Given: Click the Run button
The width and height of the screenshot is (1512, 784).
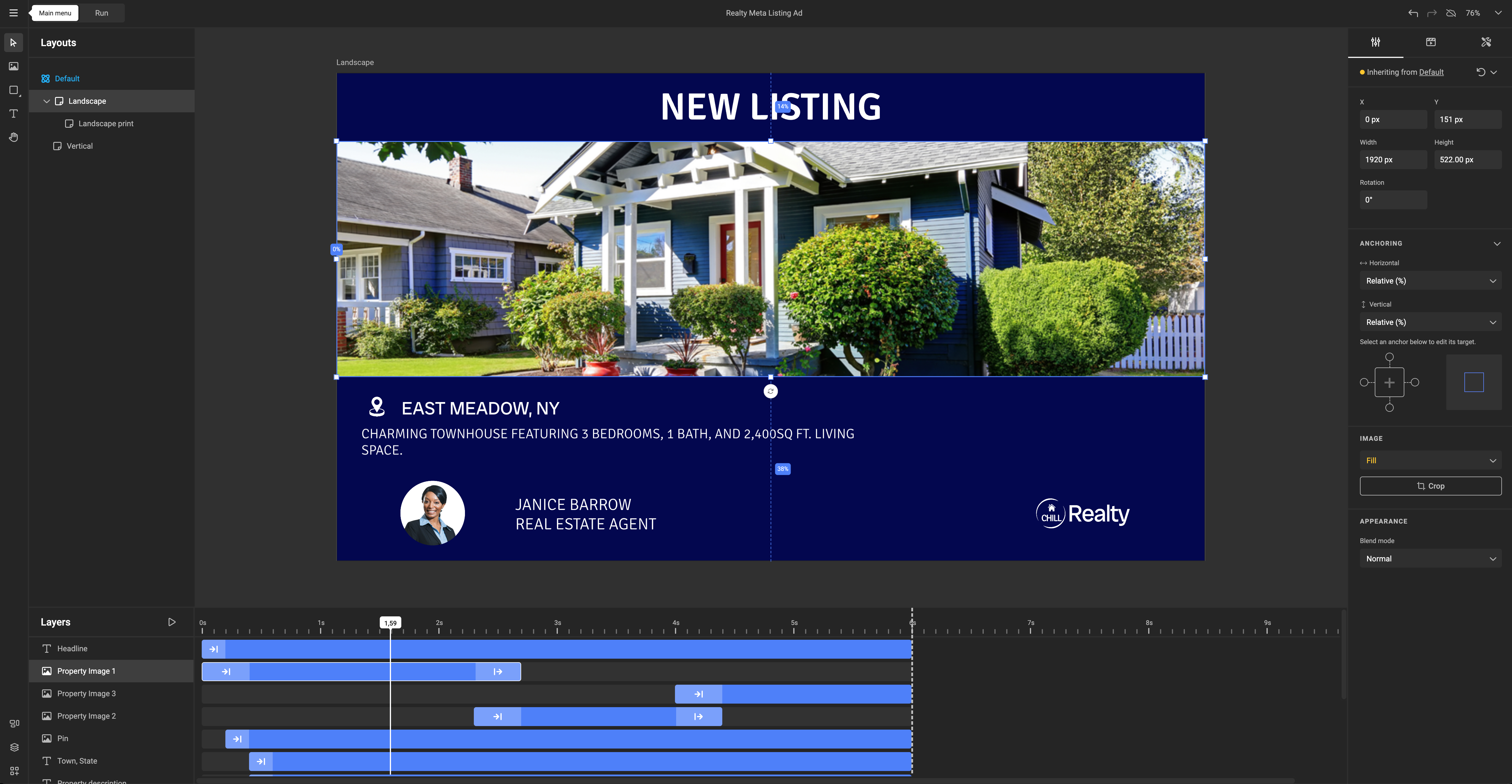Looking at the screenshot, I should tap(101, 13).
